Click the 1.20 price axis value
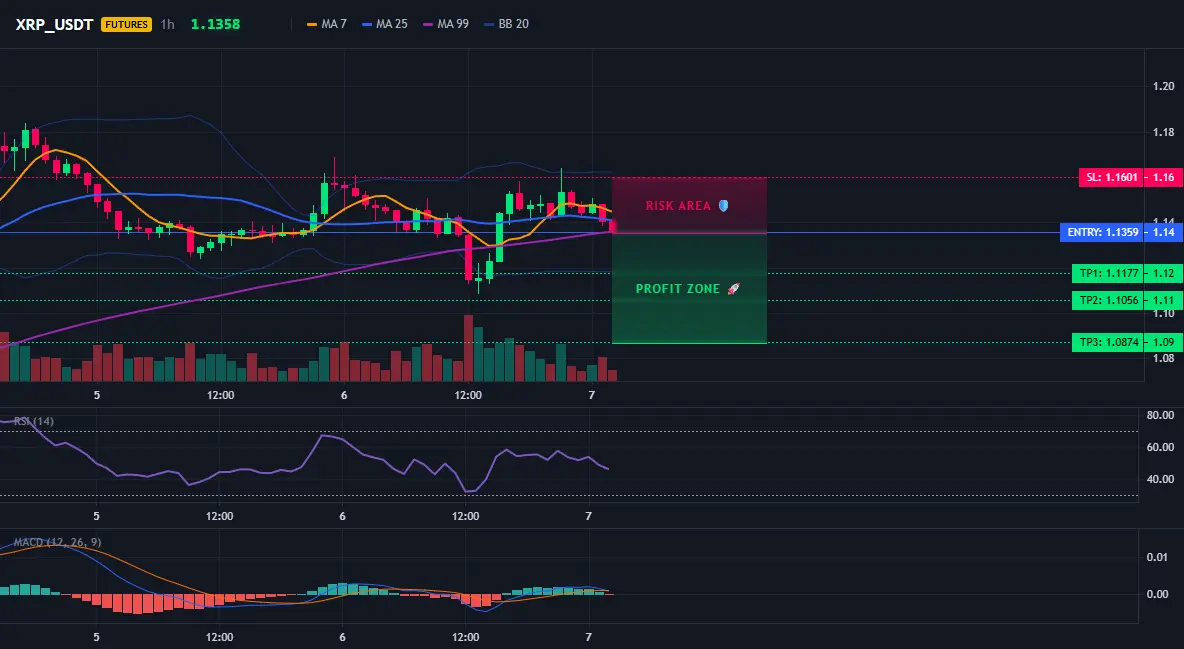The height and width of the screenshot is (649, 1184). click(x=1164, y=86)
